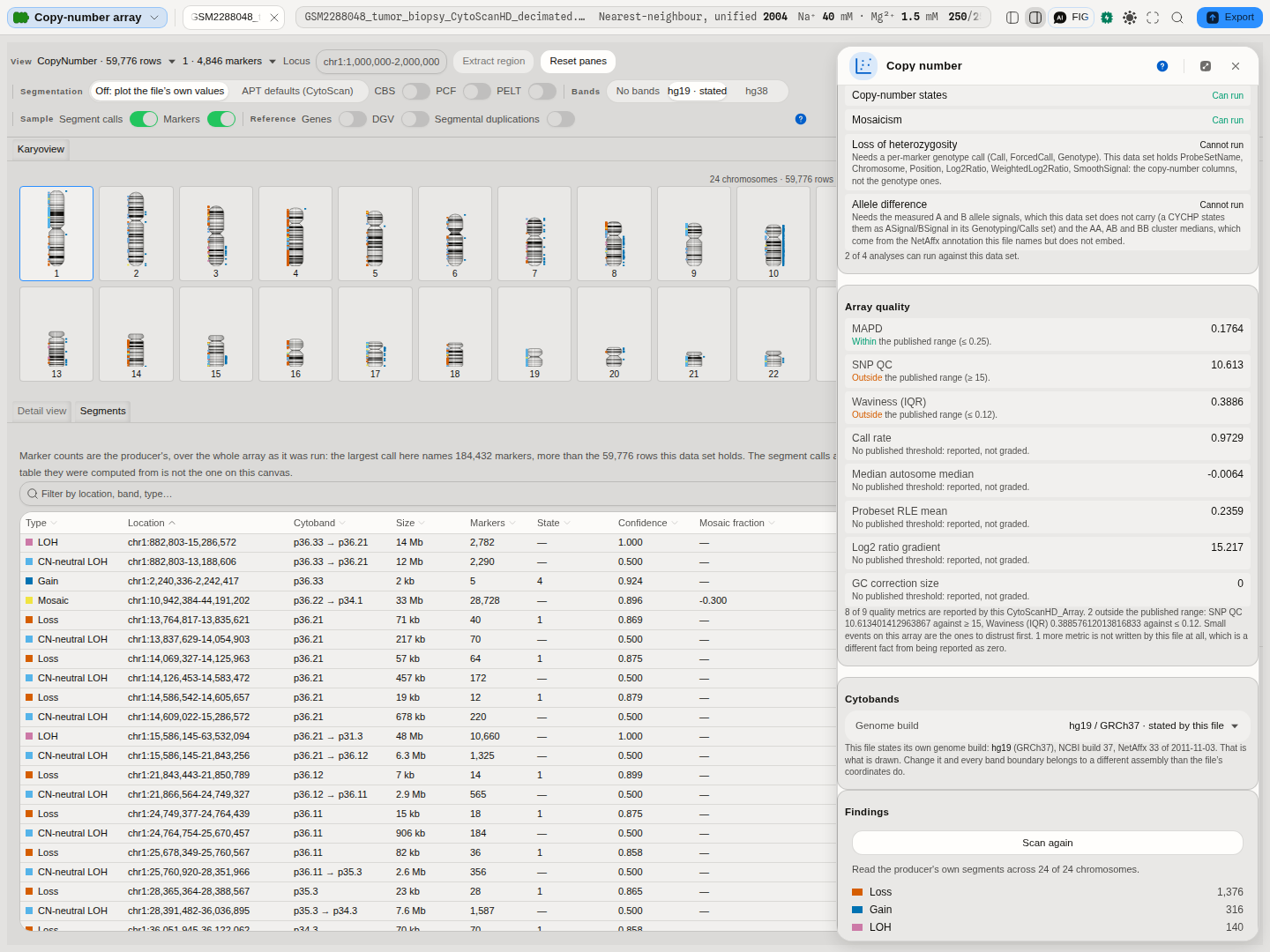Image resolution: width=1270 pixels, height=952 pixels.
Task: Open search with the magnifier icon
Action: coord(1177,18)
